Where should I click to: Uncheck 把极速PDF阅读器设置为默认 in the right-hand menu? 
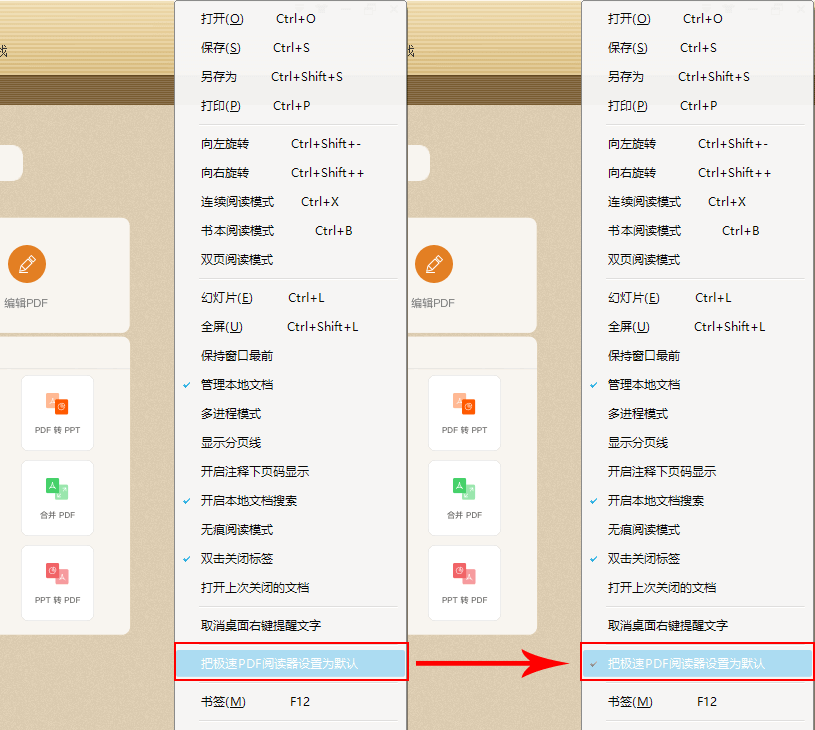point(698,663)
